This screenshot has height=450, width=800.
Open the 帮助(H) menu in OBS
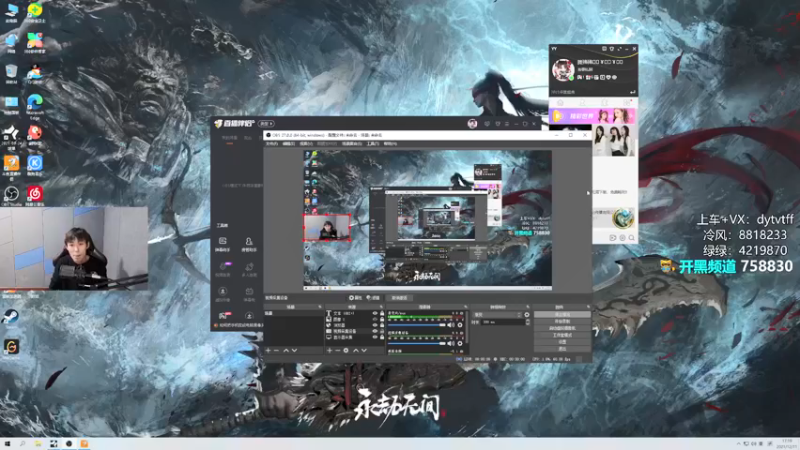point(390,144)
